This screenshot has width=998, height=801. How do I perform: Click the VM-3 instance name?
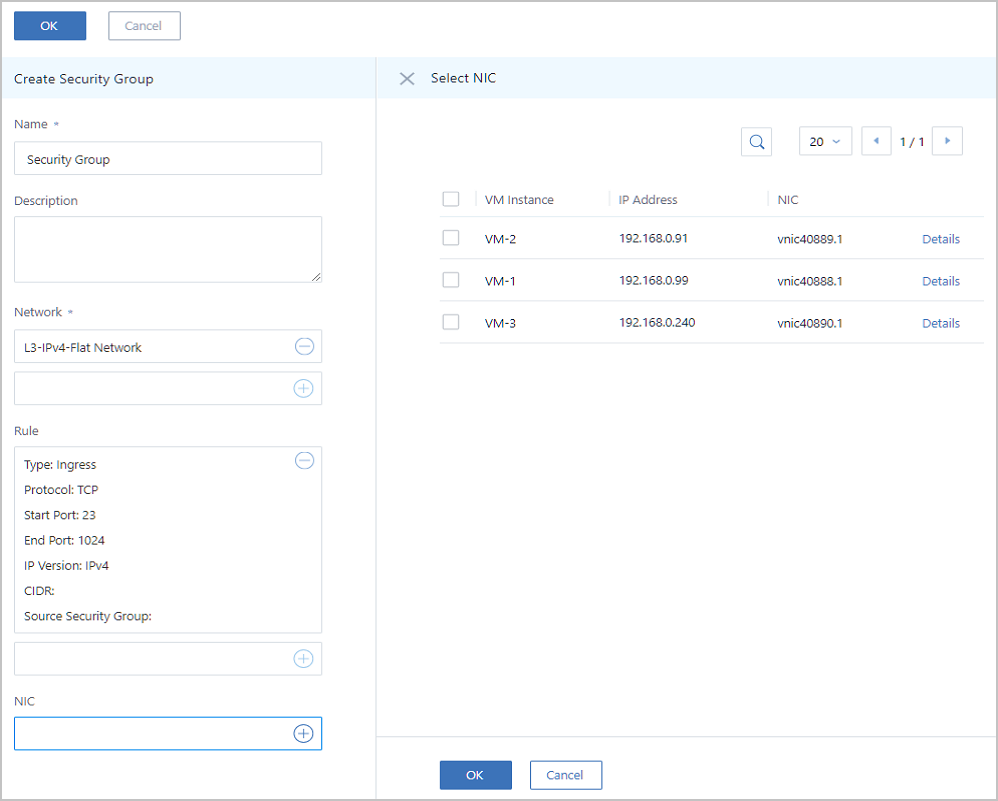500,323
